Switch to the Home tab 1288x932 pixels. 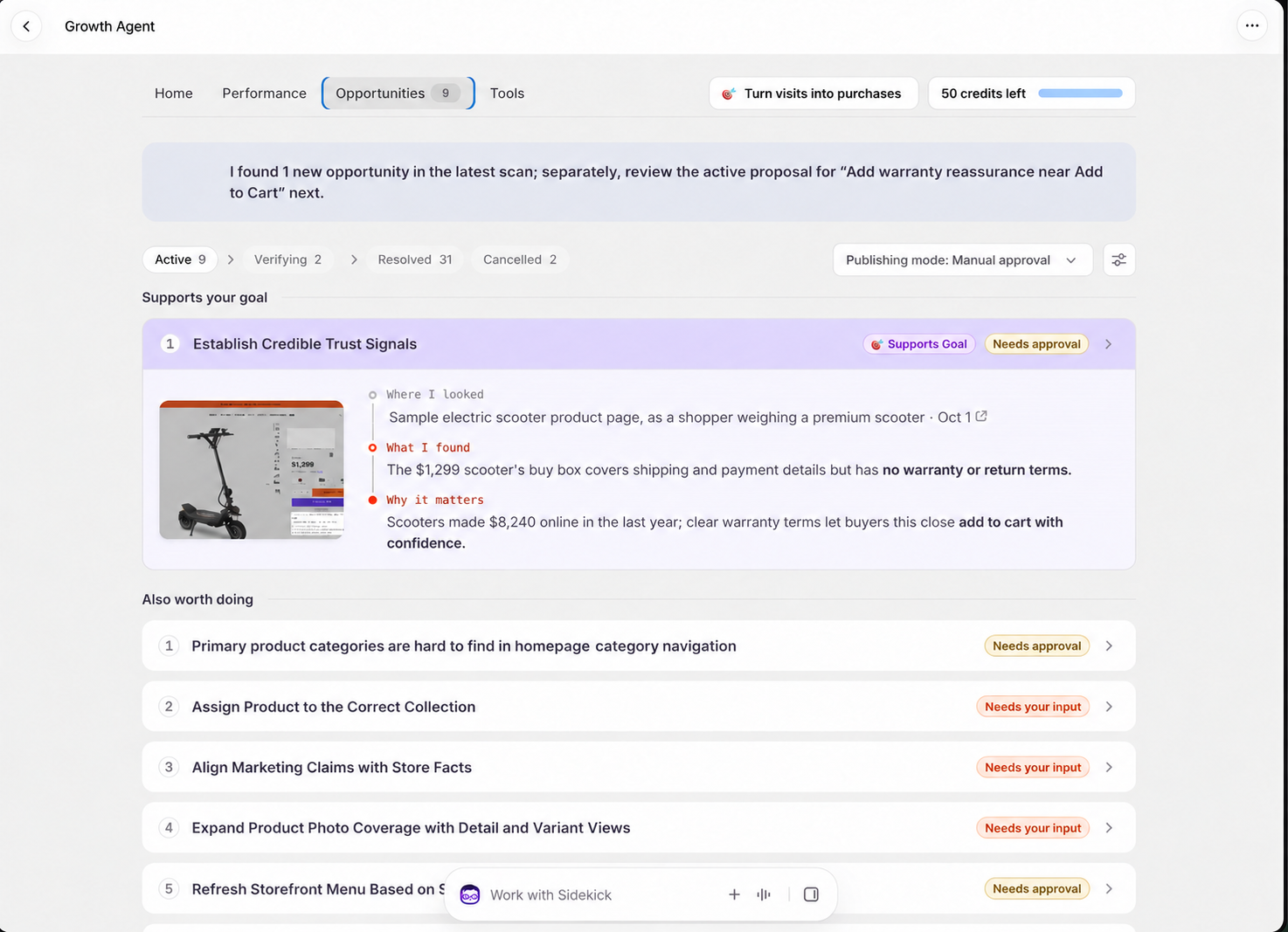(x=174, y=93)
